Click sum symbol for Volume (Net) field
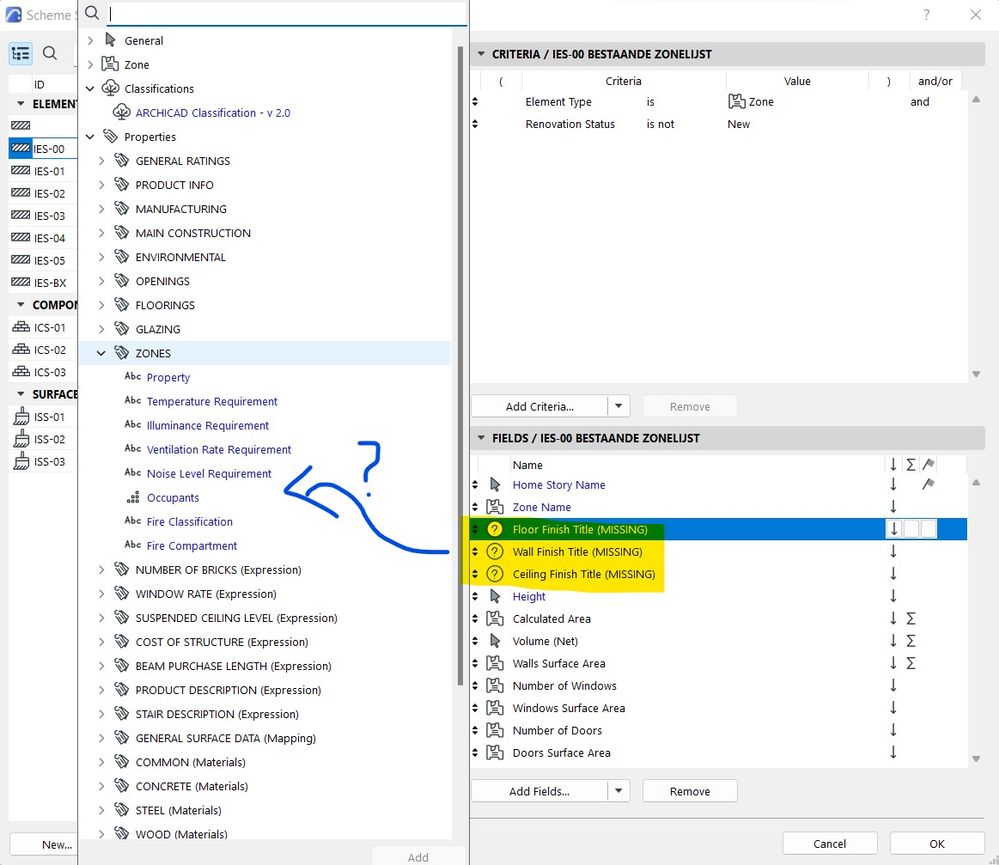 911,641
